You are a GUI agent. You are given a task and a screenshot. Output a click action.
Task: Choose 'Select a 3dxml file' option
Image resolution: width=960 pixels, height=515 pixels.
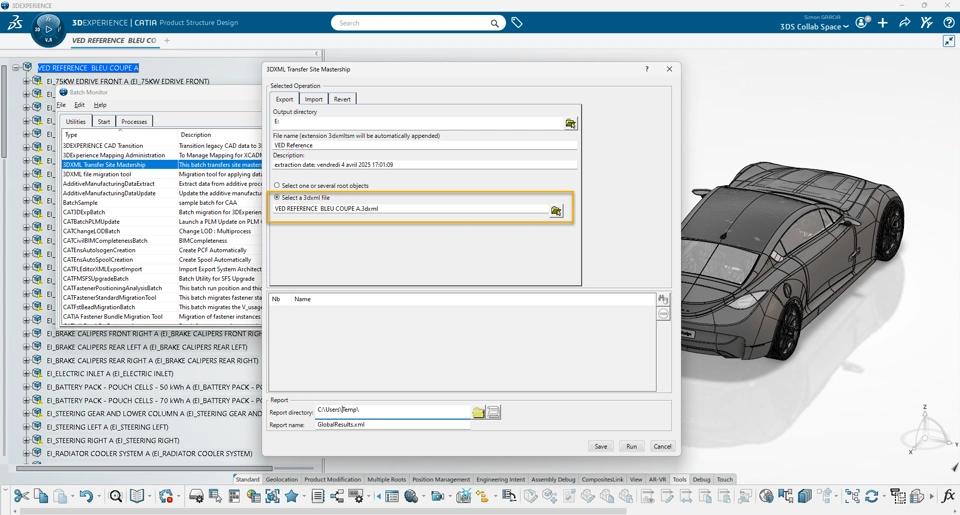coord(277,198)
